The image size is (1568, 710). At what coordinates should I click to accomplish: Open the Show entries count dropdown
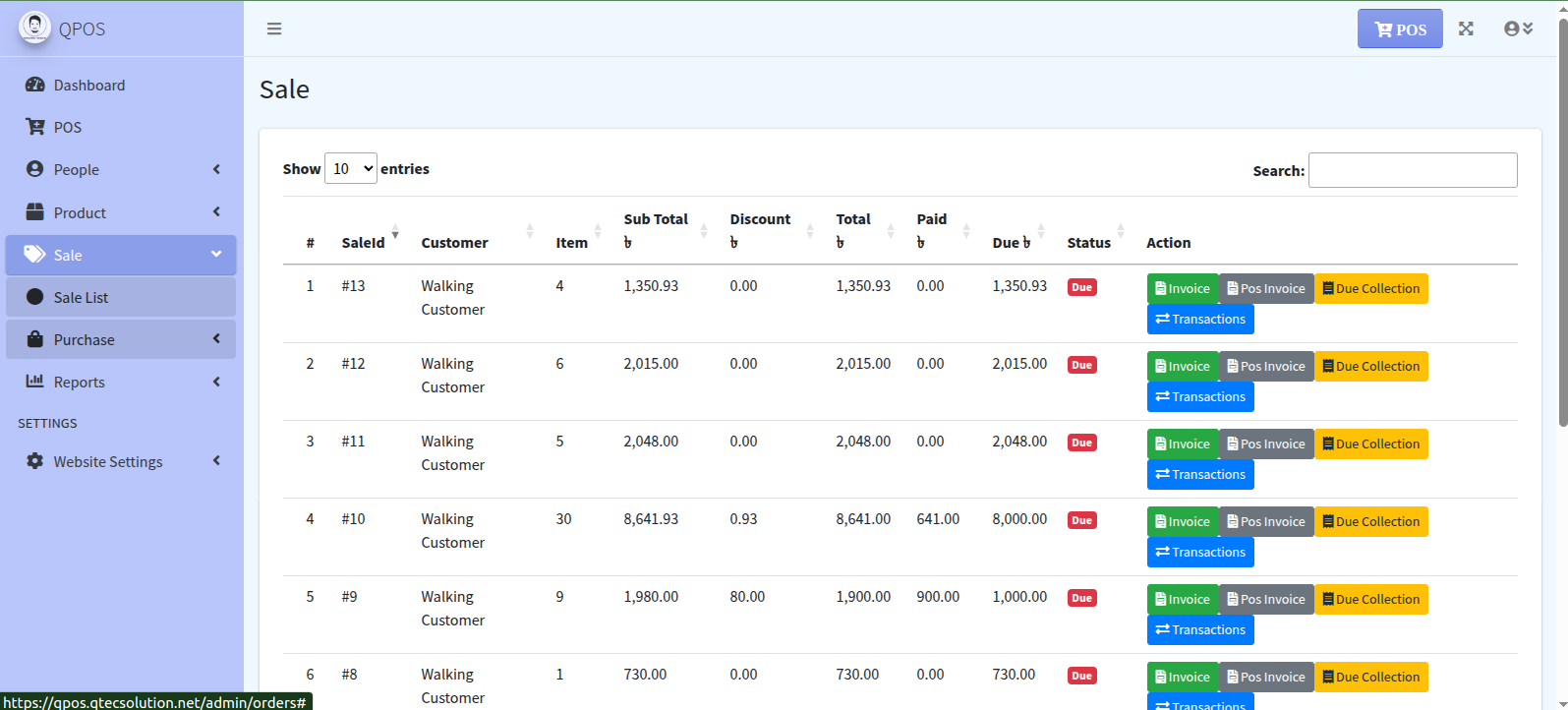351,169
